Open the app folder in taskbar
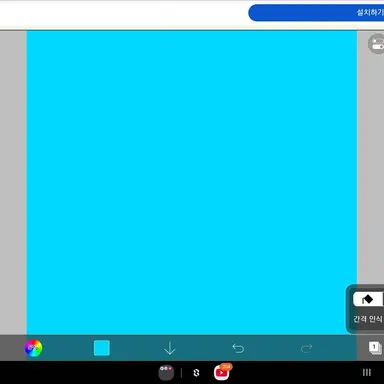Image resolution: width=384 pixels, height=384 pixels. click(x=166, y=373)
